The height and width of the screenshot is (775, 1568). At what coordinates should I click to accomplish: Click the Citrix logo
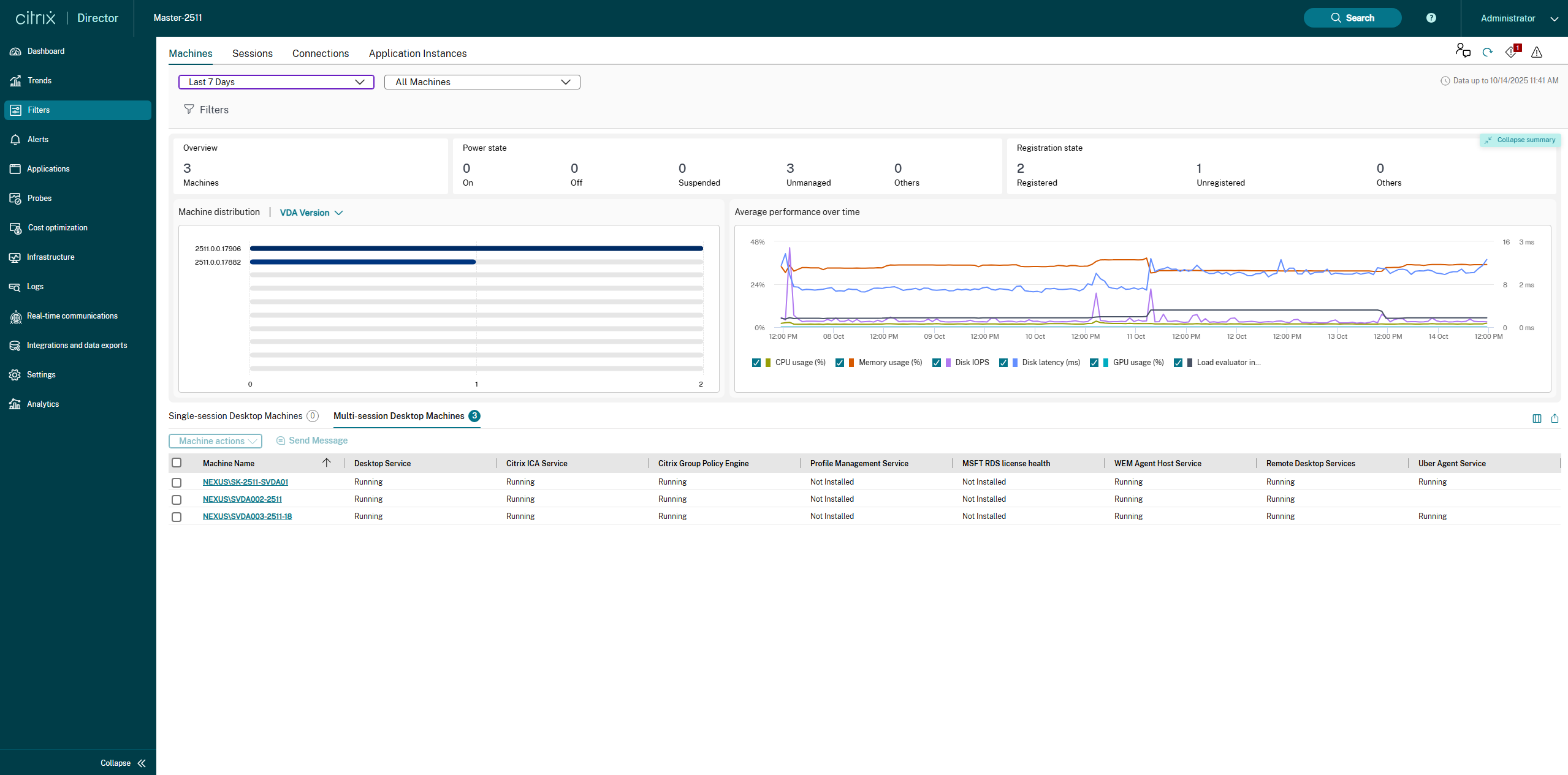[x=36, y=18]
